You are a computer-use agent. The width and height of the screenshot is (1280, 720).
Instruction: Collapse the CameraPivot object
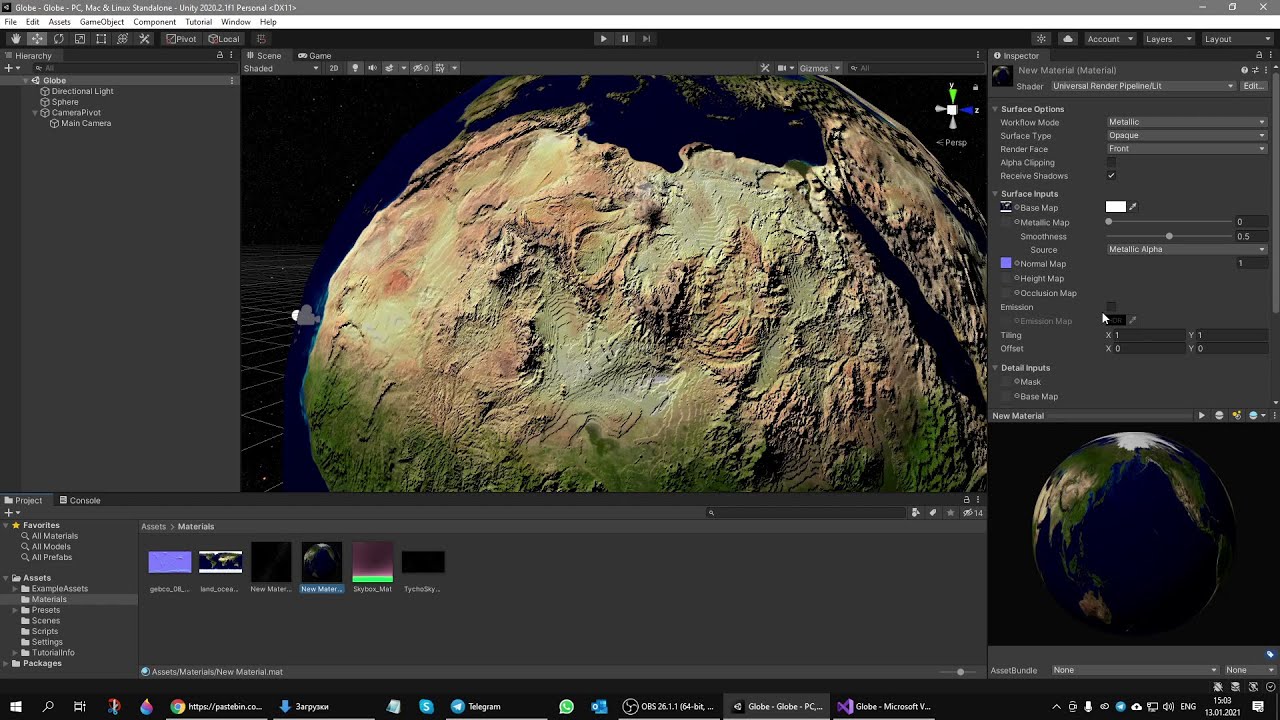point(34,112)
